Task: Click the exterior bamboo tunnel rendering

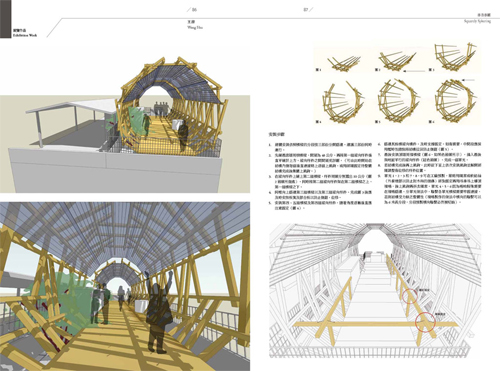Action: (x=125, y=120)
